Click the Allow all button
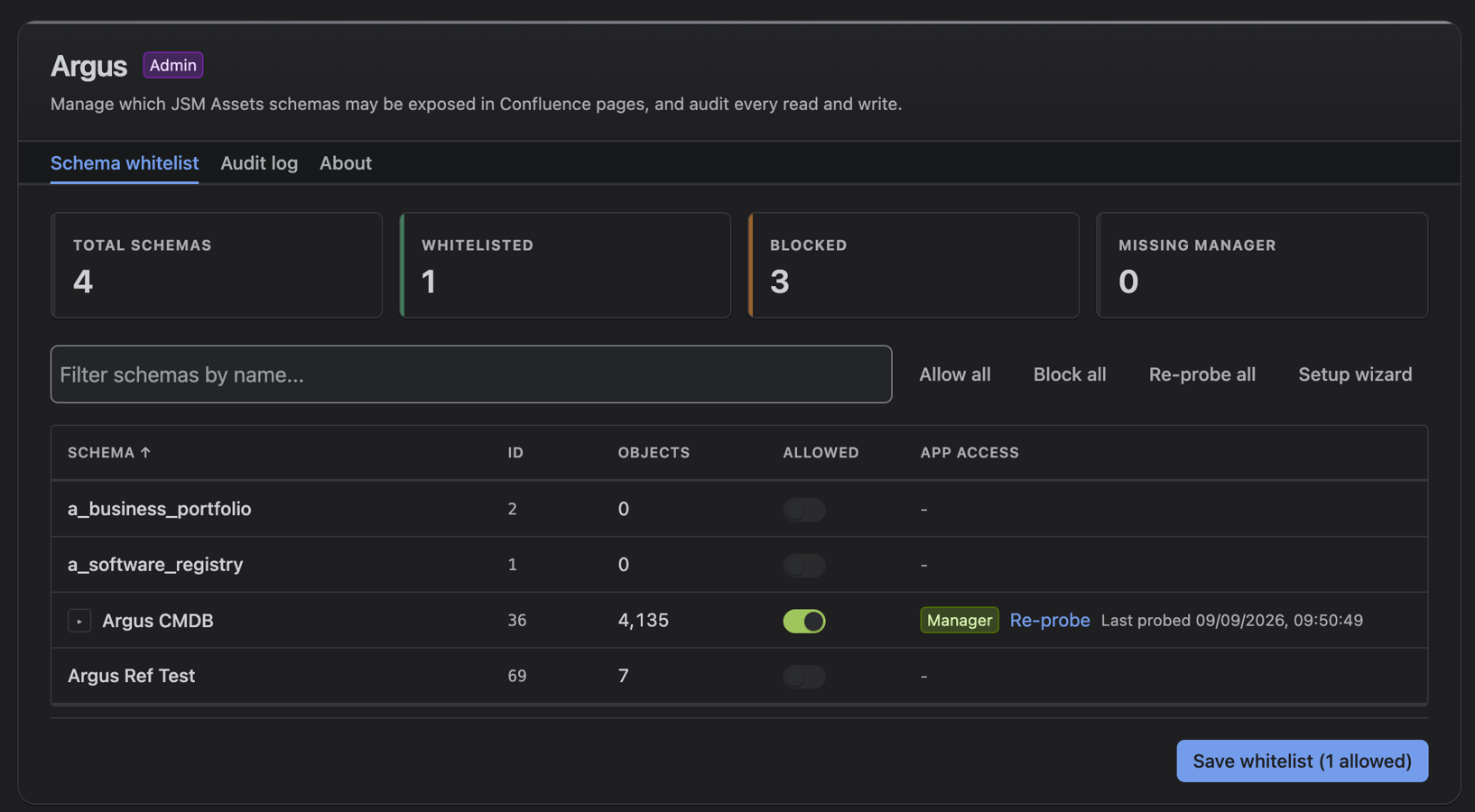 954,374
